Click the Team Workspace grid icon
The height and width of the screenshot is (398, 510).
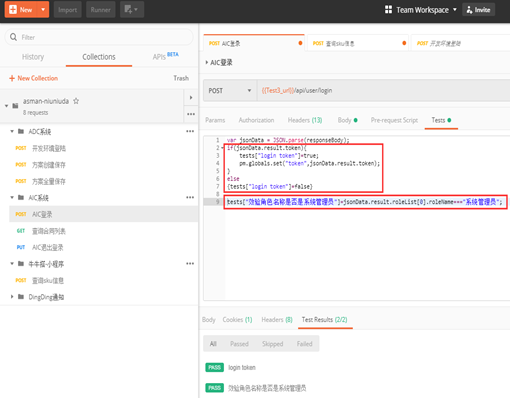click(388, 9)
